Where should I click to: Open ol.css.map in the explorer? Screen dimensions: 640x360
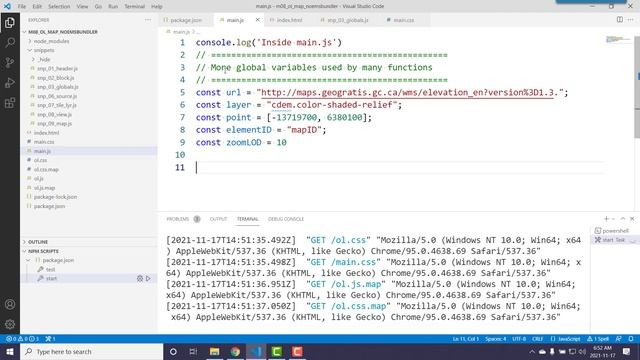click(x=46, y=169)
